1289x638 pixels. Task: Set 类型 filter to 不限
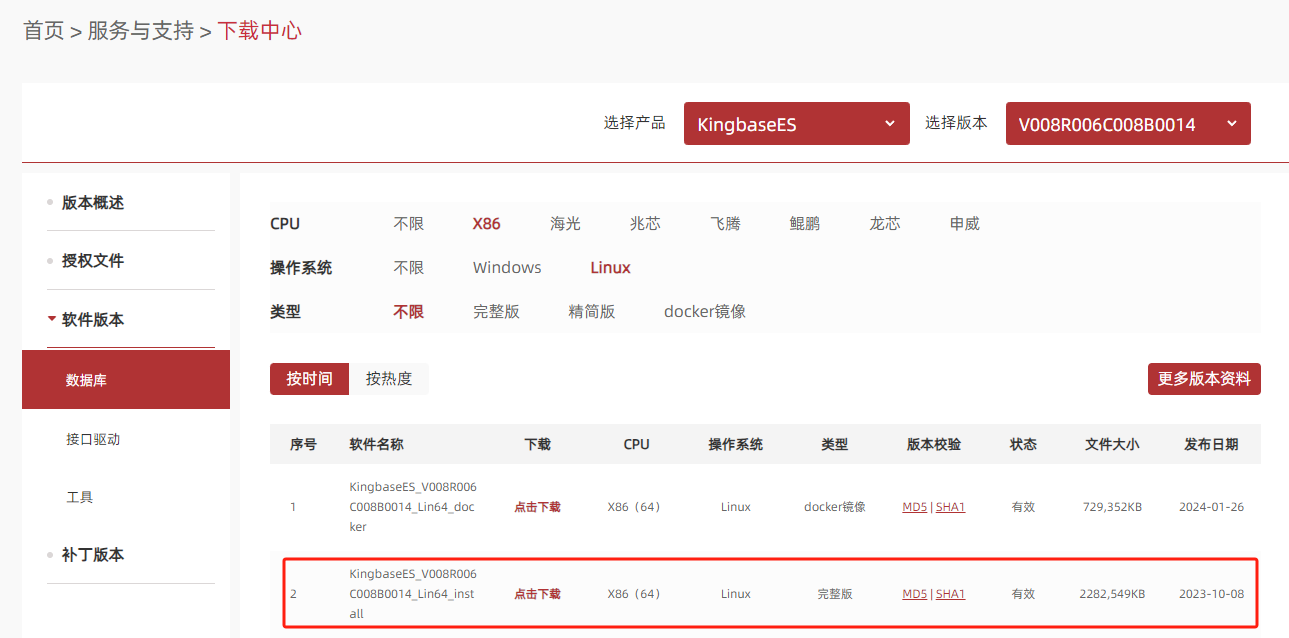(409, 312)
